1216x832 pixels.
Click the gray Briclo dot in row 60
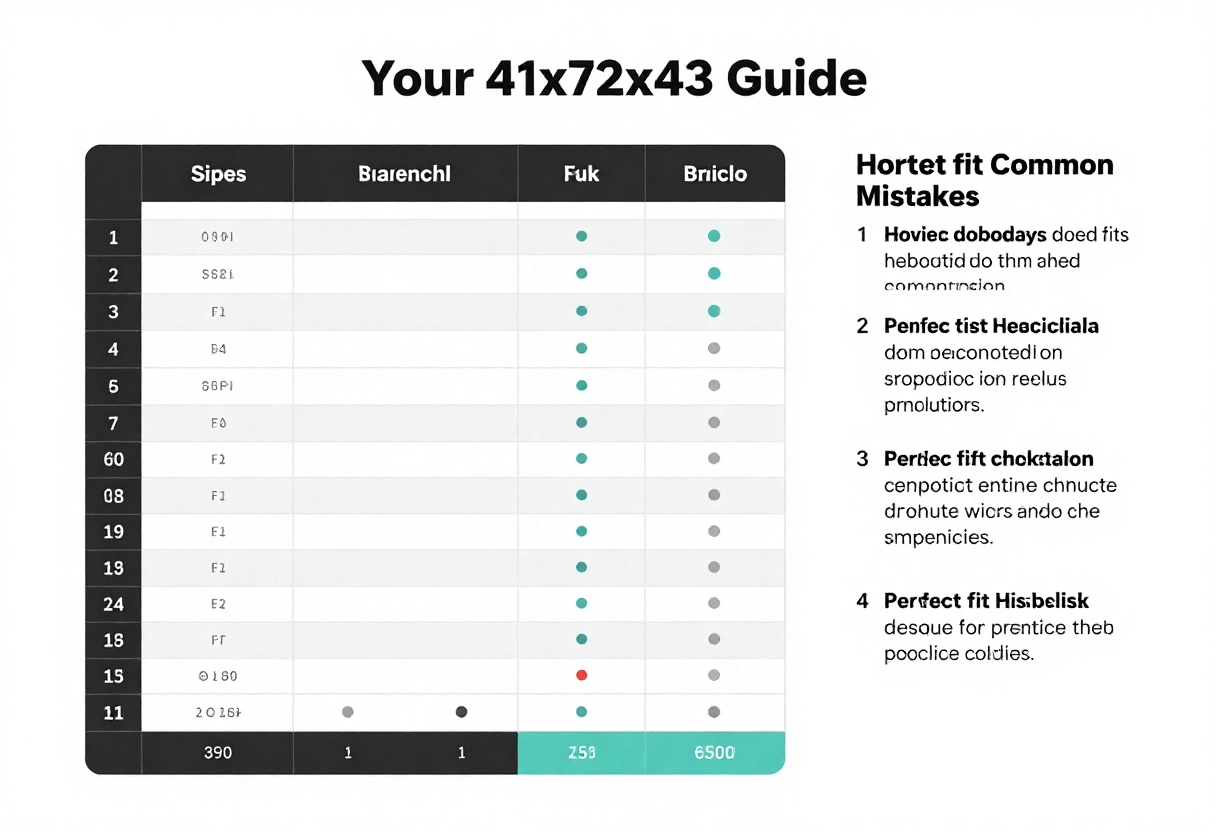713,458
